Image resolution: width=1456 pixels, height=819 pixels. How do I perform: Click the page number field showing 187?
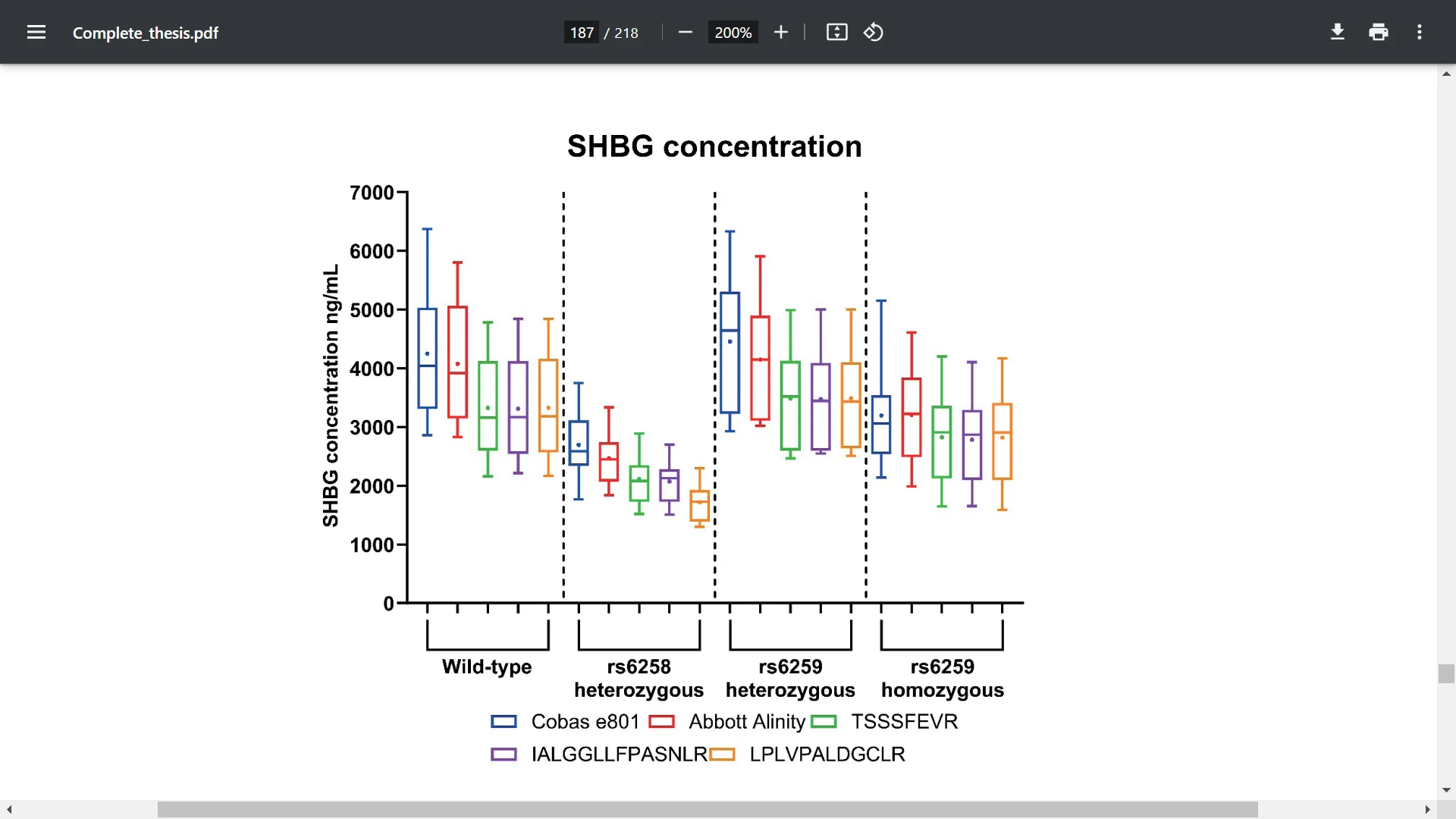pyautogui.click(x=582, y=33)
